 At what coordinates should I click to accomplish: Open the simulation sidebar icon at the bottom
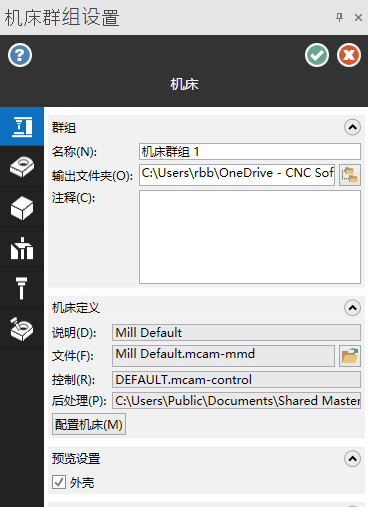[x=22, y=329]
